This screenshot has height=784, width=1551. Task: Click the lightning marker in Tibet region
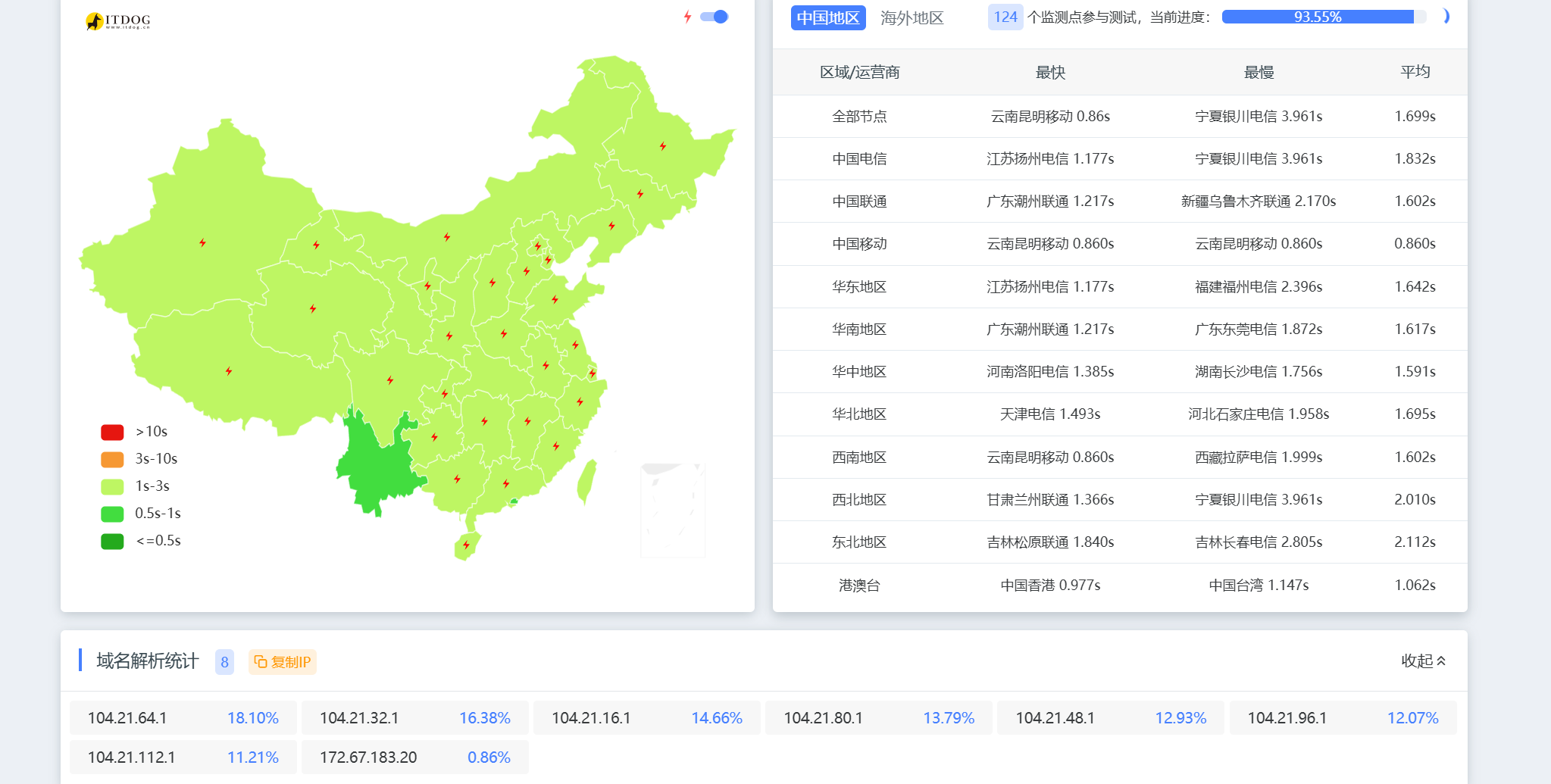[229, 371]
